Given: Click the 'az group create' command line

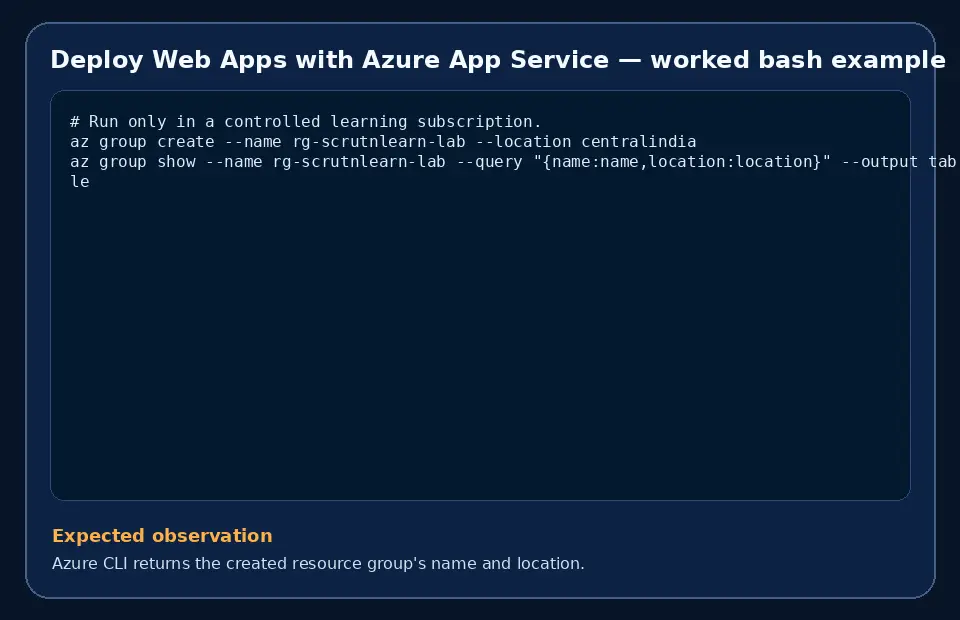Looking at the screenshot, I should click(x=383, y=141).
